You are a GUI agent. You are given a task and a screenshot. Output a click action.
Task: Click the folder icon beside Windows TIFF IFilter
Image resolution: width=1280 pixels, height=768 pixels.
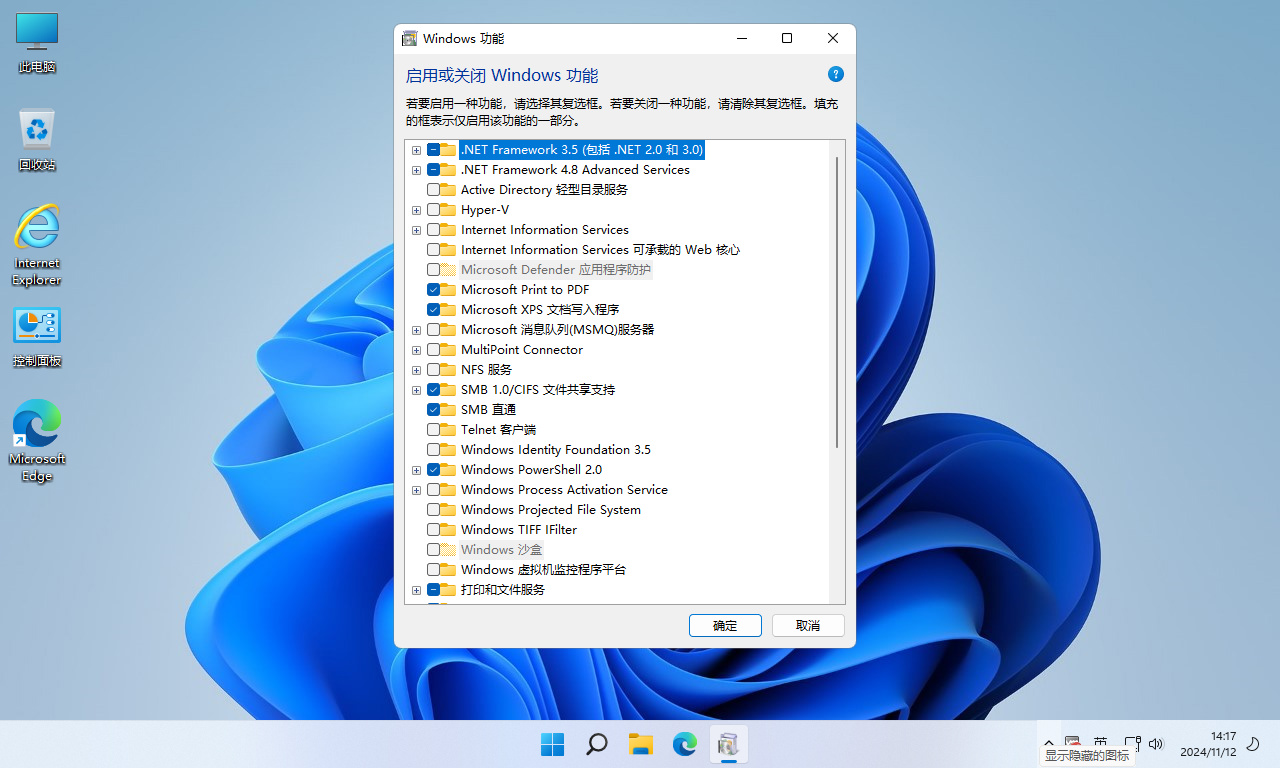click(448, 530)
